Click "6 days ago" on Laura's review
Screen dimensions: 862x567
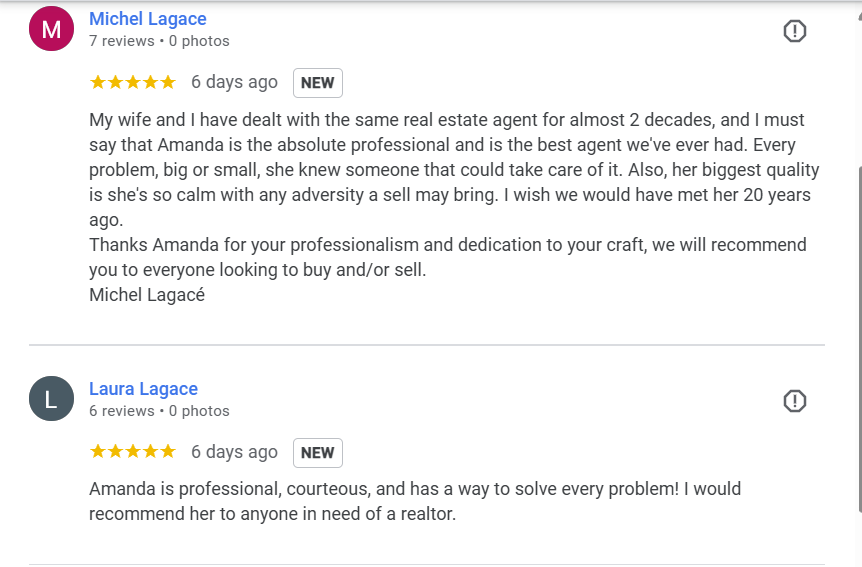[234, 452]
